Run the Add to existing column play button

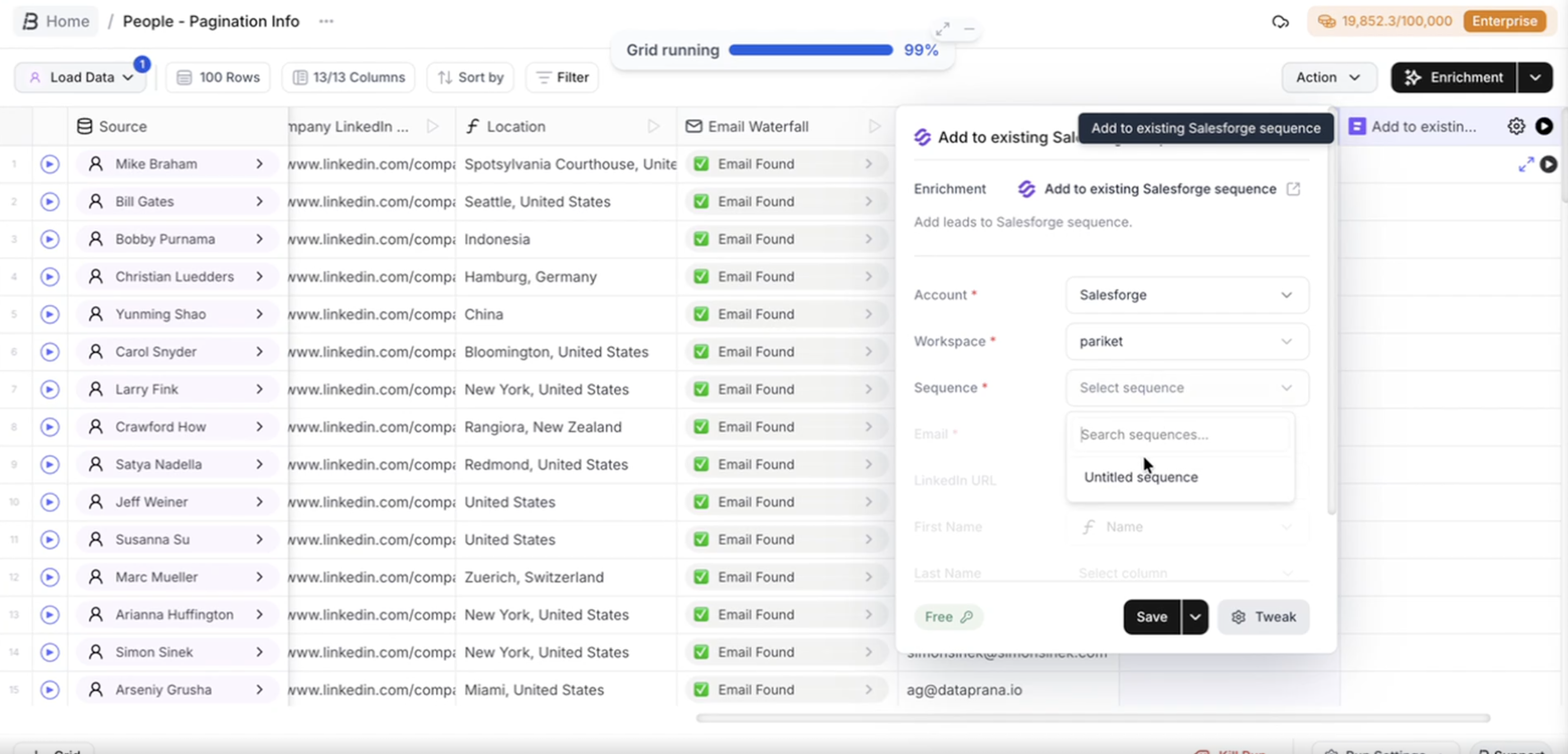coord(1544,127)
